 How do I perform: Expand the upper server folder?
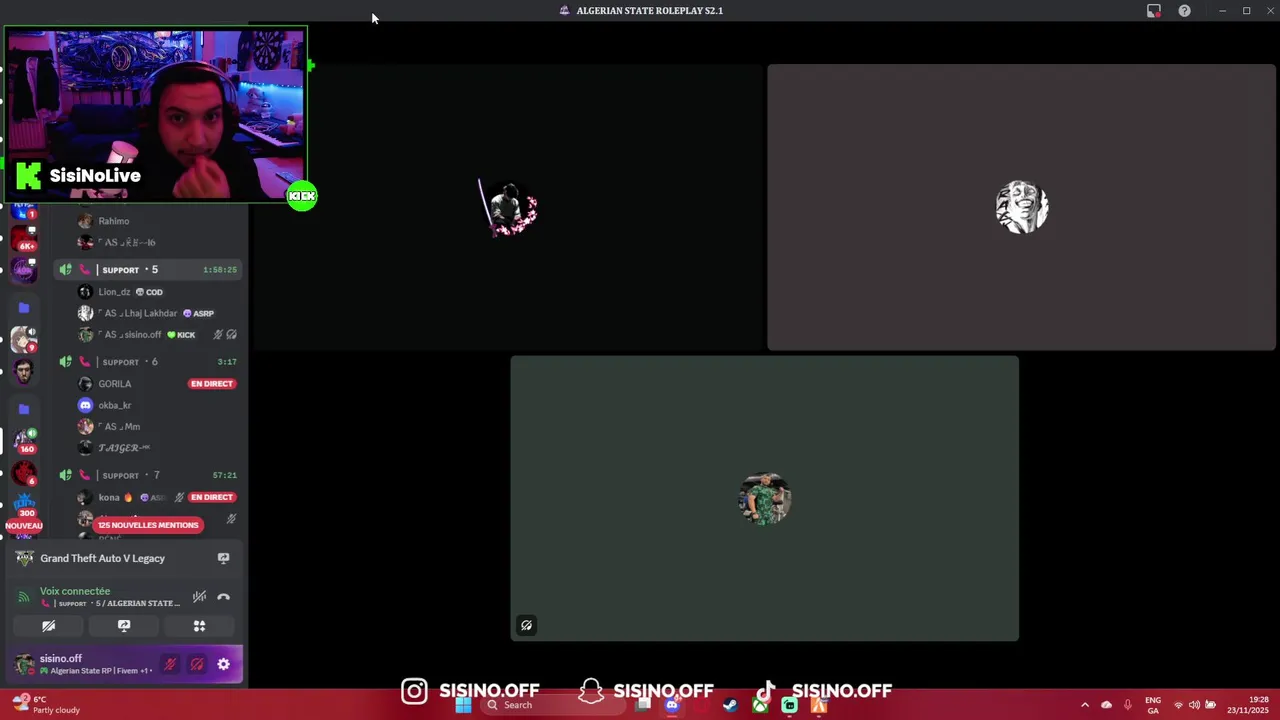24,308
